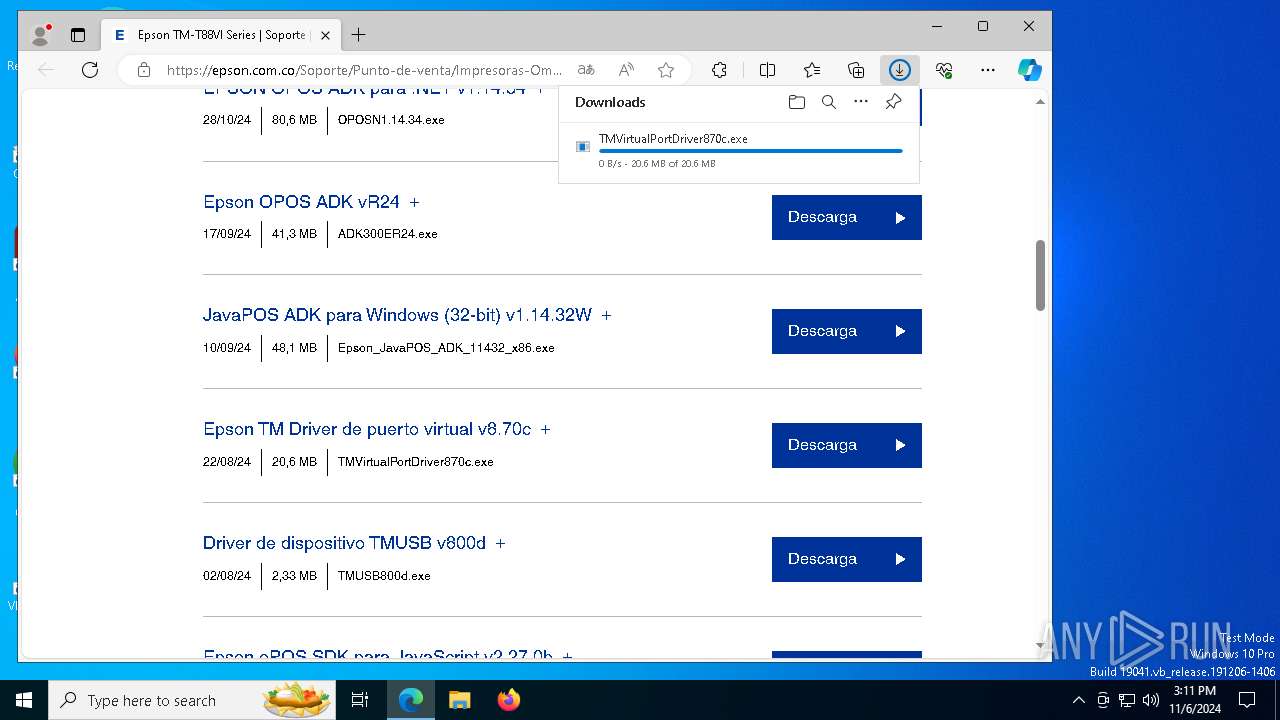Open the volume control tray icon

coord(1150,700)
